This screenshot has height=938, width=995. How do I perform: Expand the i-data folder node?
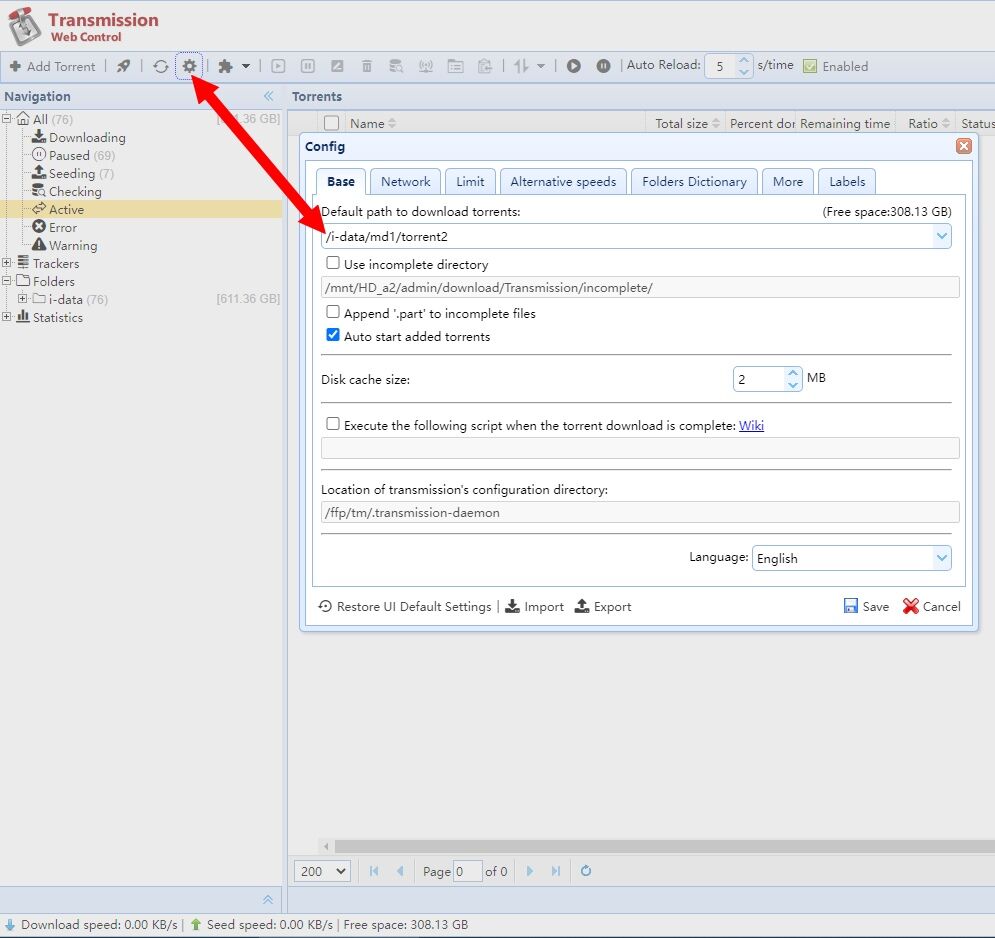pos(22,298)
